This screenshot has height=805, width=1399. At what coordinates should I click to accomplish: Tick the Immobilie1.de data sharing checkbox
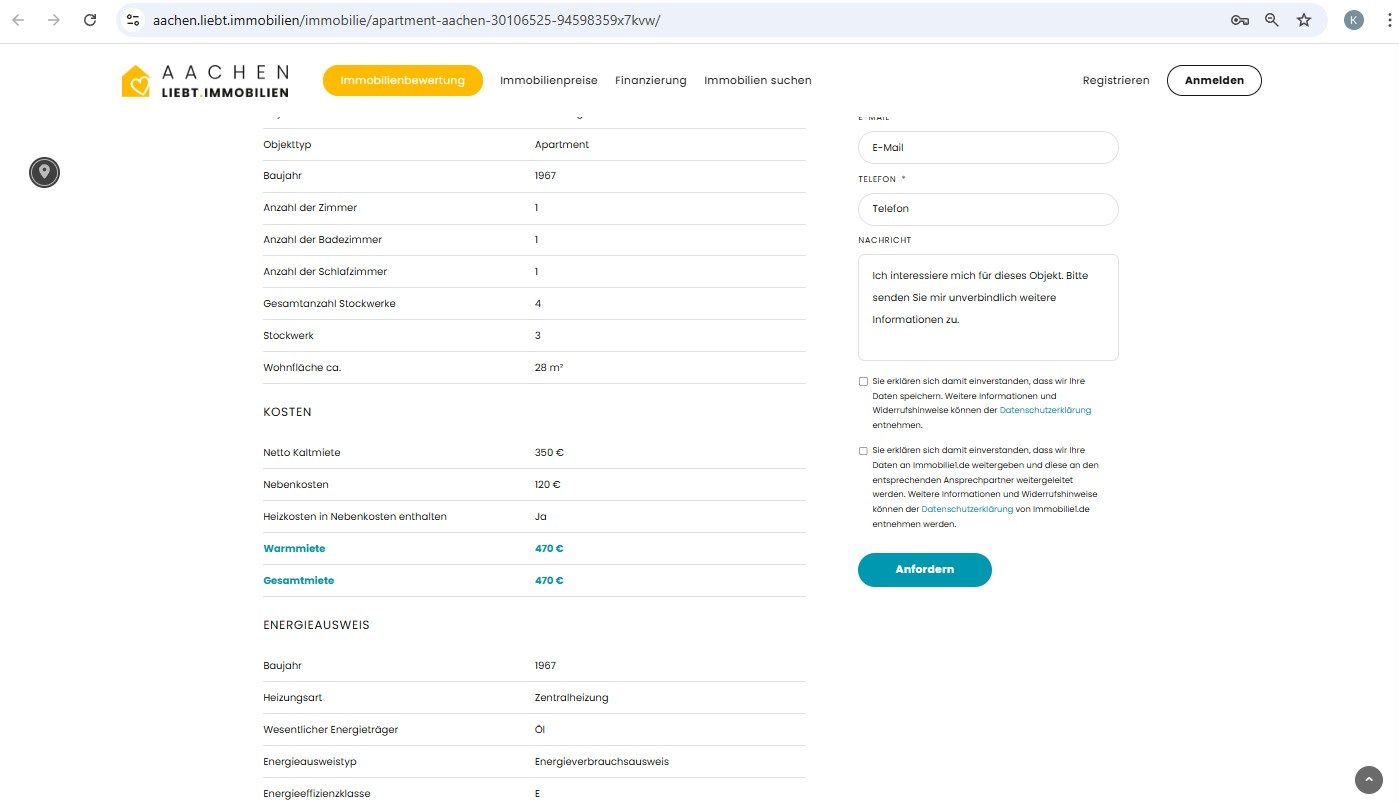863,450
